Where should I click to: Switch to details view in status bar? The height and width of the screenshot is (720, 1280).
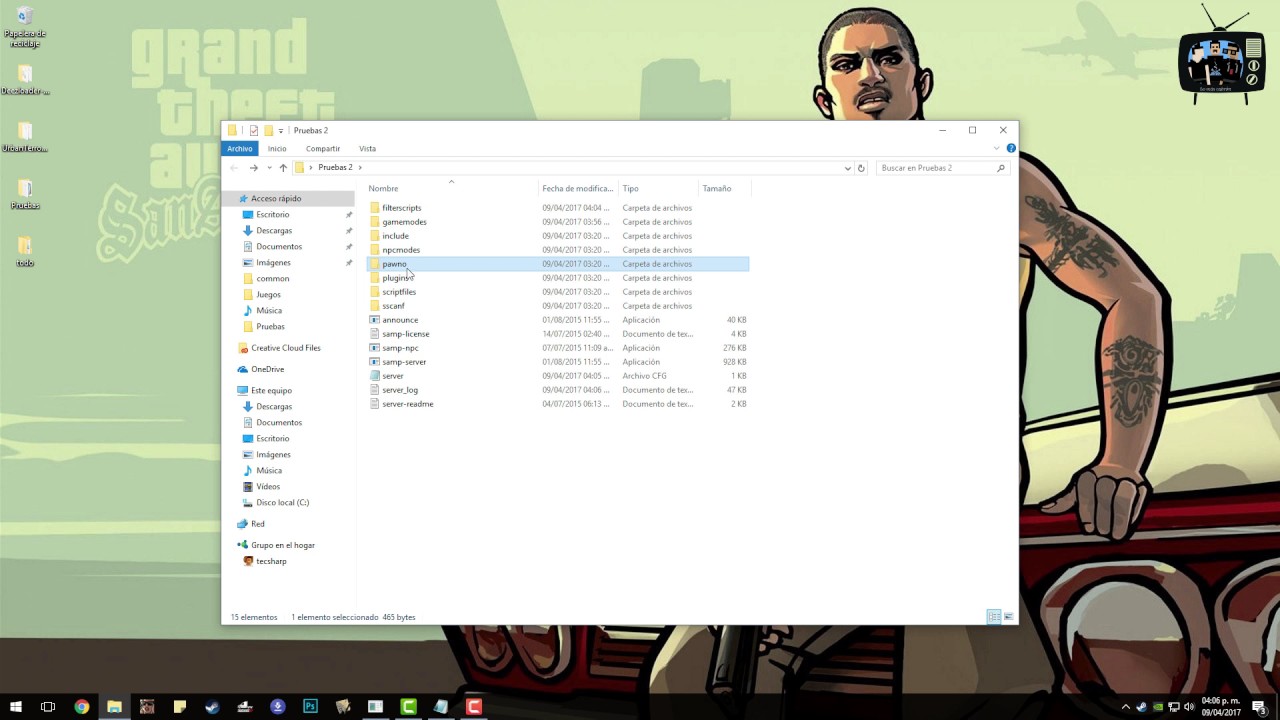click(994, 617)
